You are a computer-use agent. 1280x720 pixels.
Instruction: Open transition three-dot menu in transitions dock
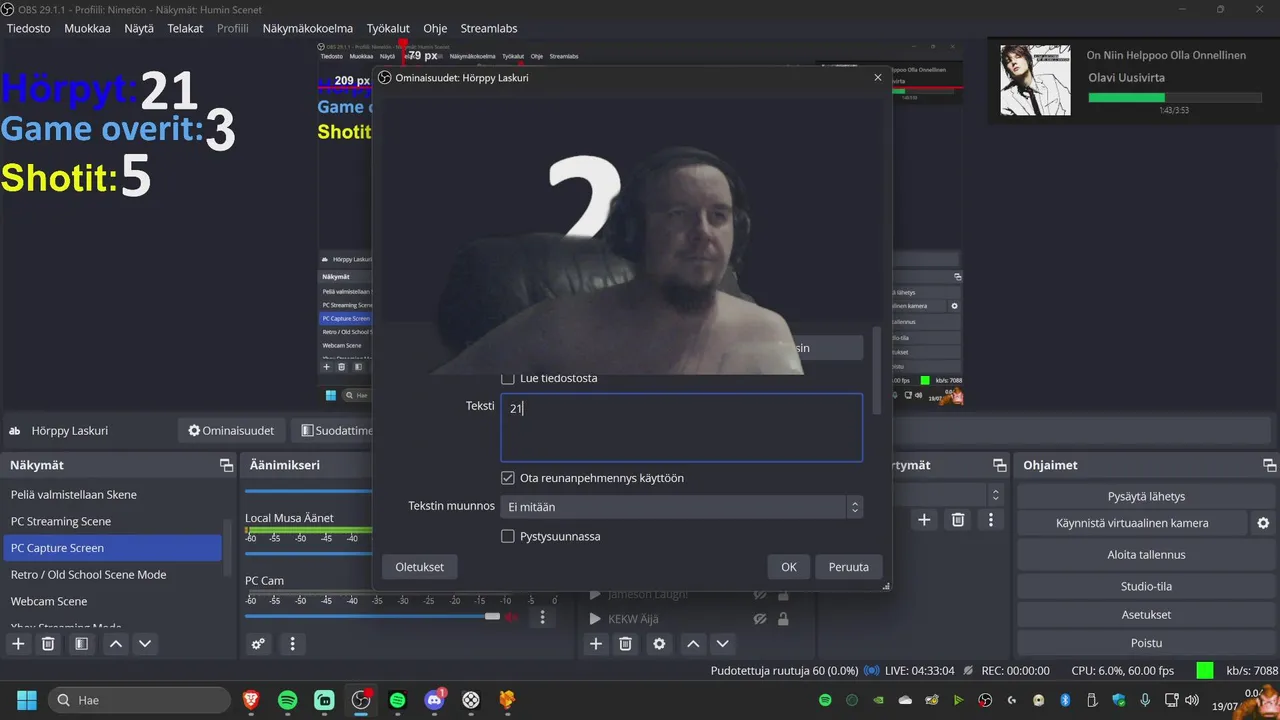(x=991, y=520)
